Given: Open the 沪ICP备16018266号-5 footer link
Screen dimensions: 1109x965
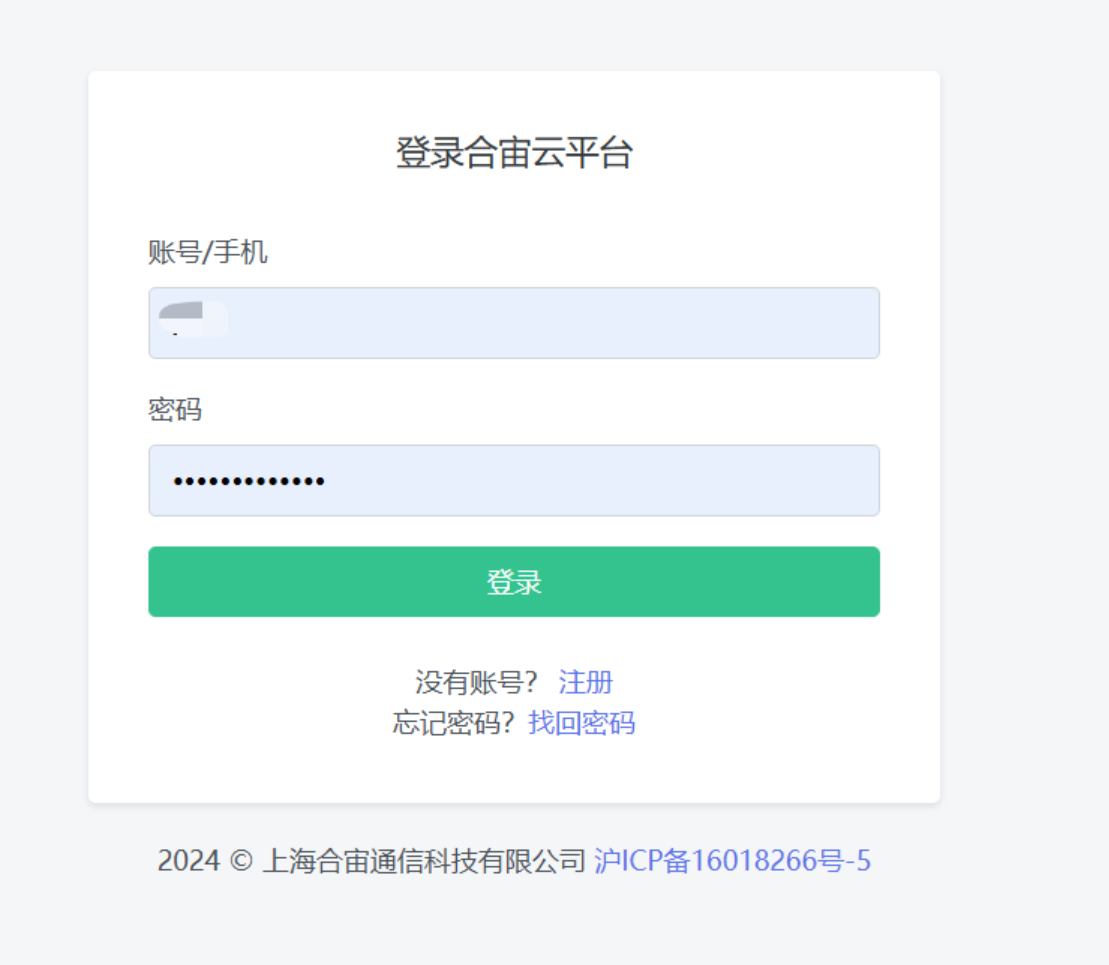Looking at the screenshot, I should coord(732,861).
